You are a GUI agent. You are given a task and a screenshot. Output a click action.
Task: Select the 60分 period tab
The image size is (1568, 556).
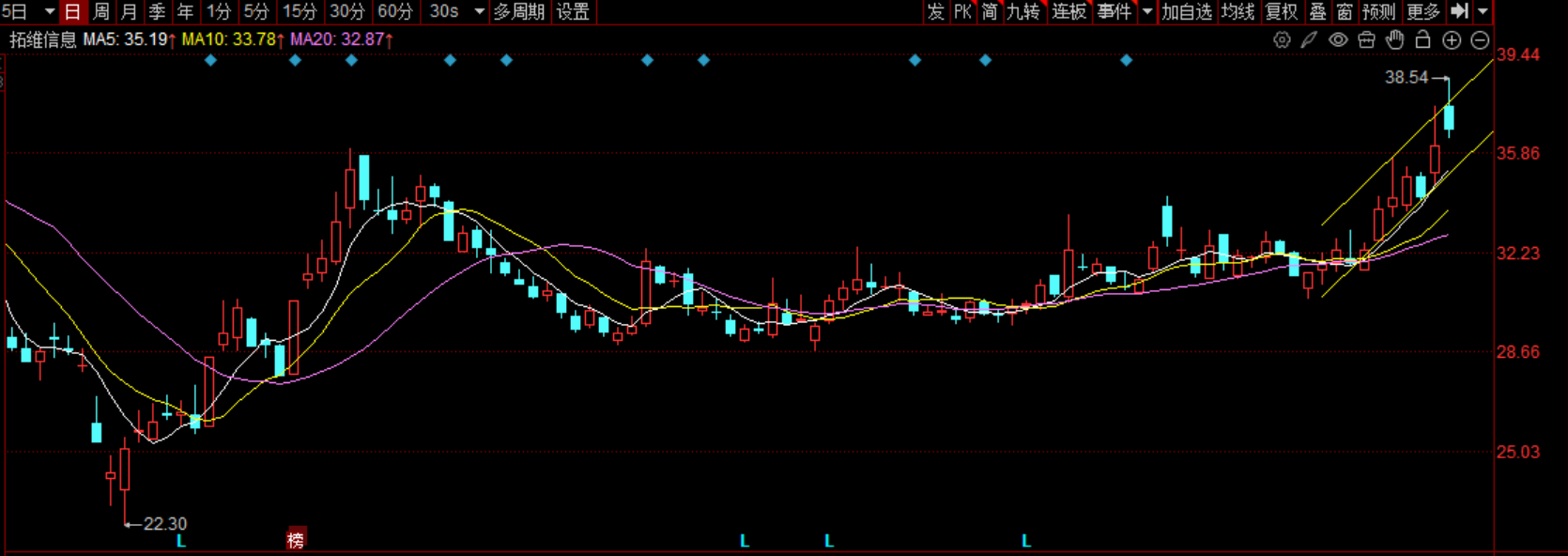tap(395, 11)
